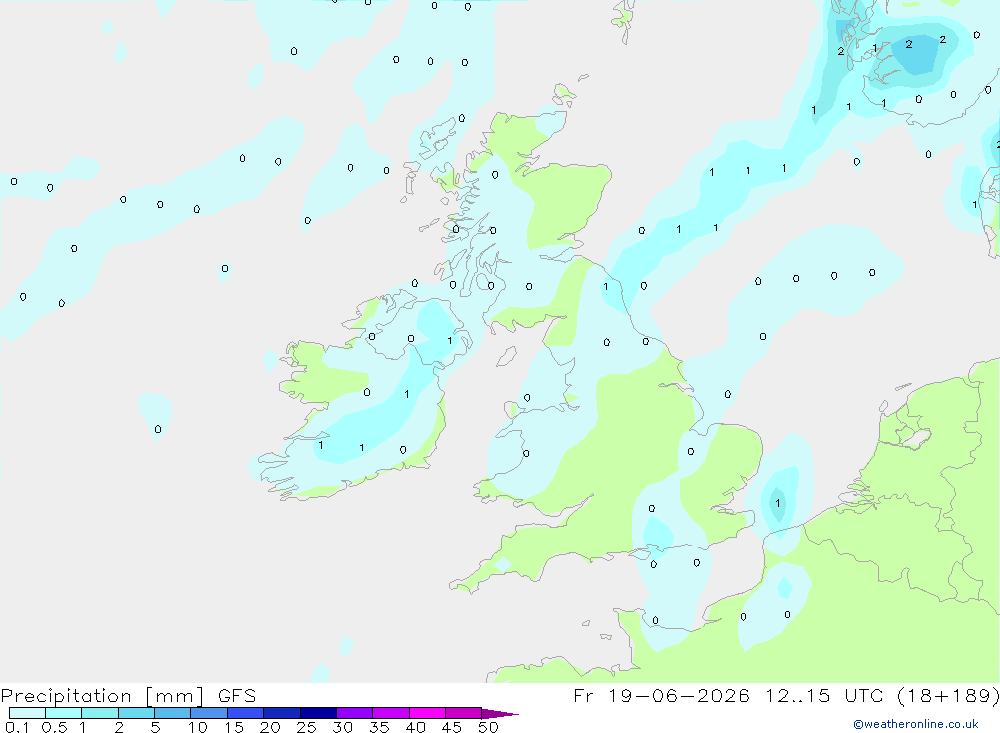The image size is (1000, 733).
Task: Click the '50' legend scale label
Action: [488, 727]
